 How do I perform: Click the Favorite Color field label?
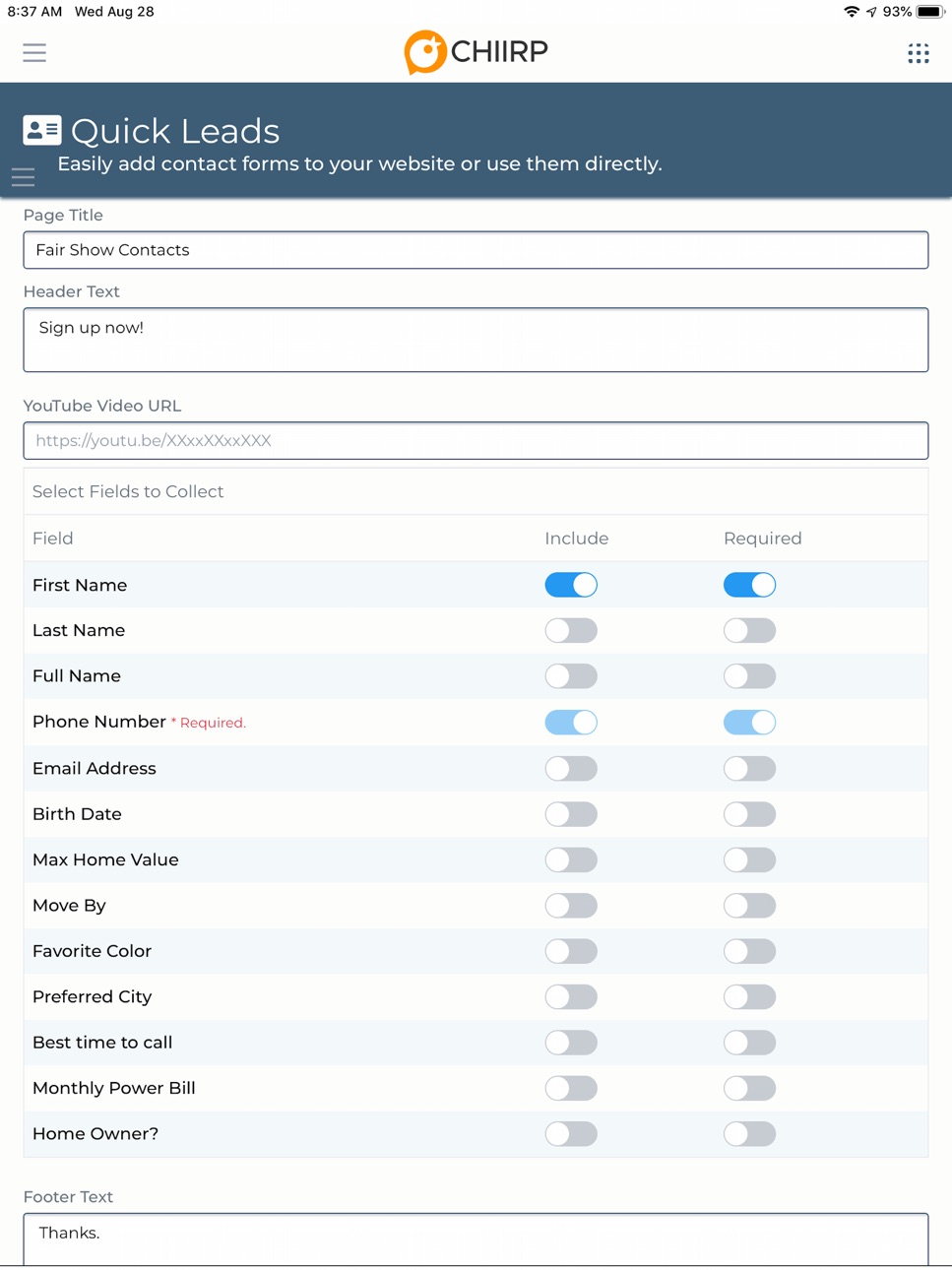[x=92, y=951]
